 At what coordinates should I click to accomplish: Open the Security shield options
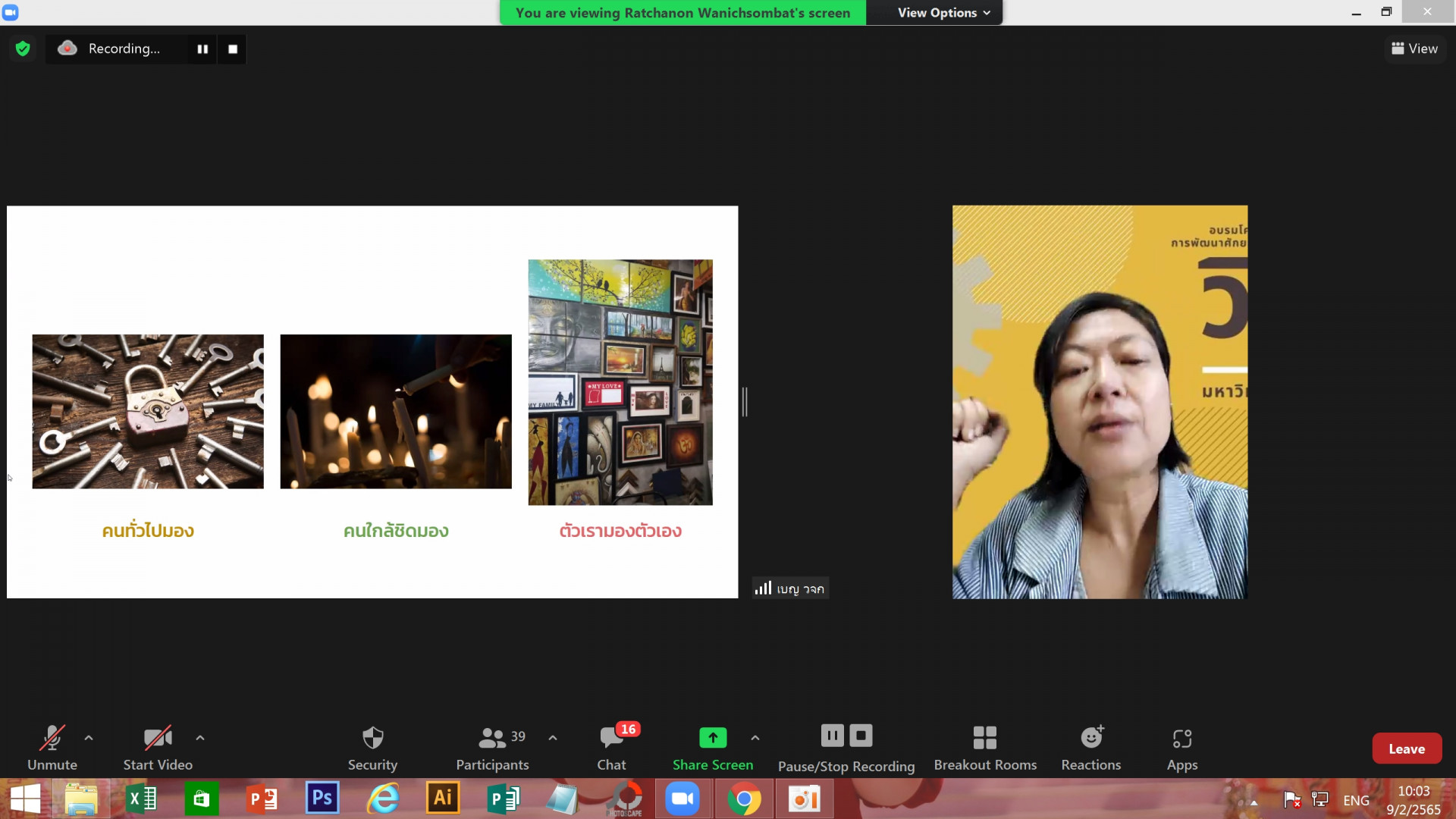[x=372, y=748]
